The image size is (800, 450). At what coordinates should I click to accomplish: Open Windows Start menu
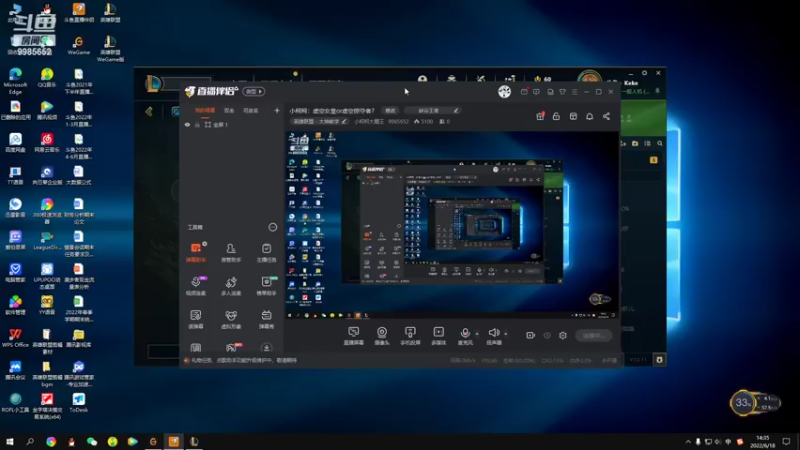click(10, 441)
